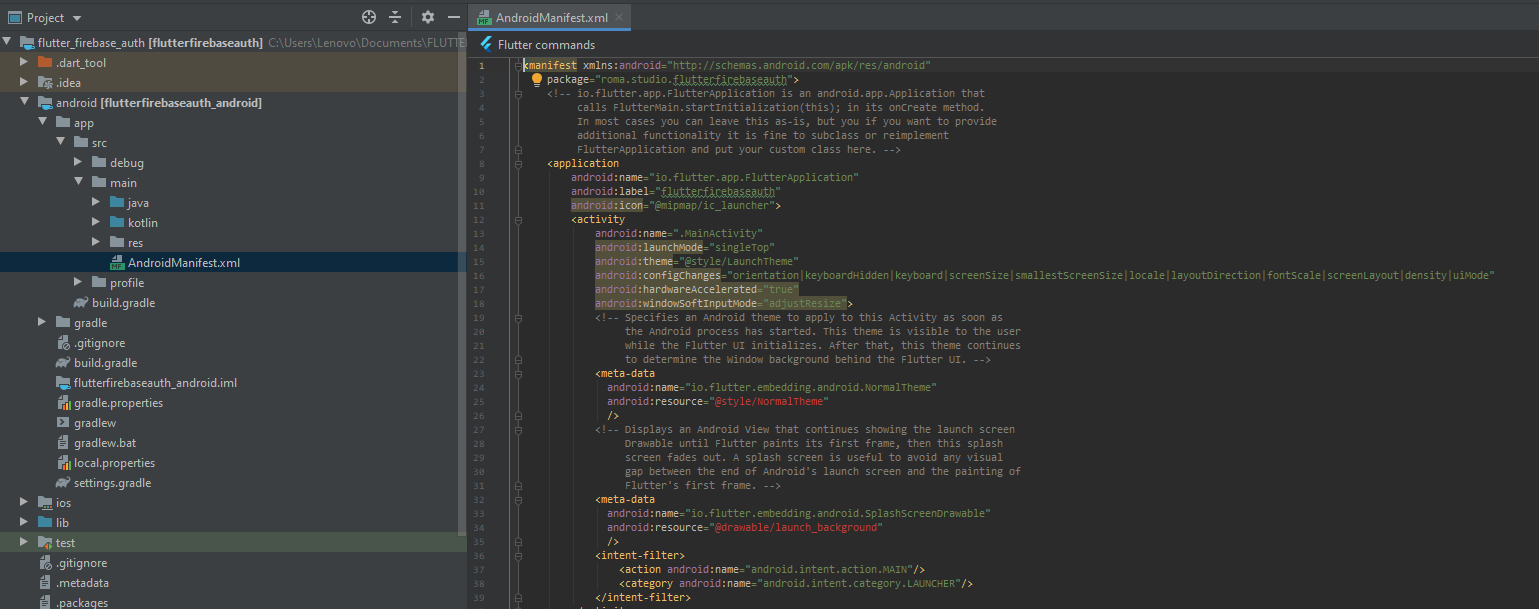Expand the test folder
Viewport: 1539px width, 609px height.
24,543
